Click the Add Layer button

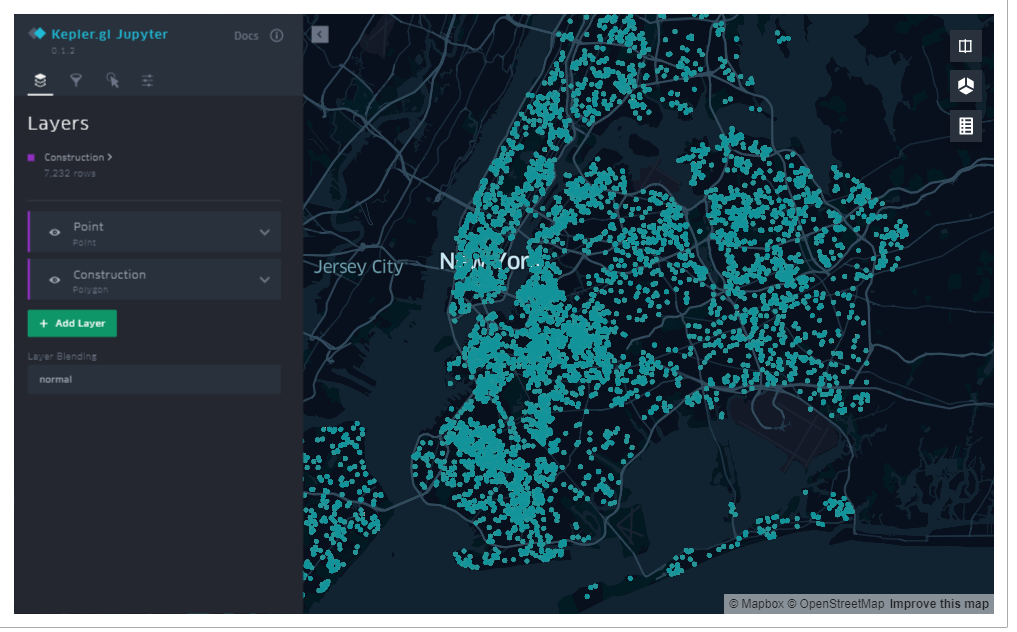(x=72, y=324)
